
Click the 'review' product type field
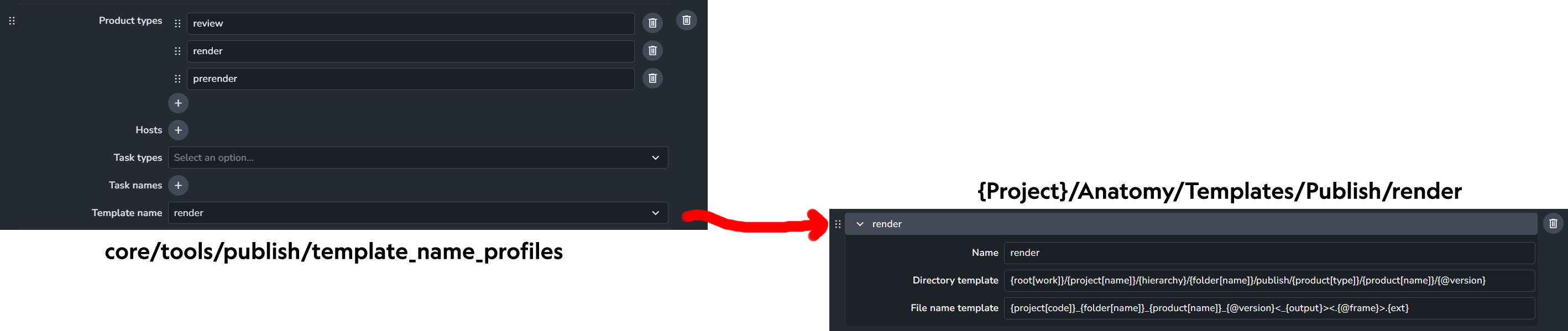[x=410, y=23]
